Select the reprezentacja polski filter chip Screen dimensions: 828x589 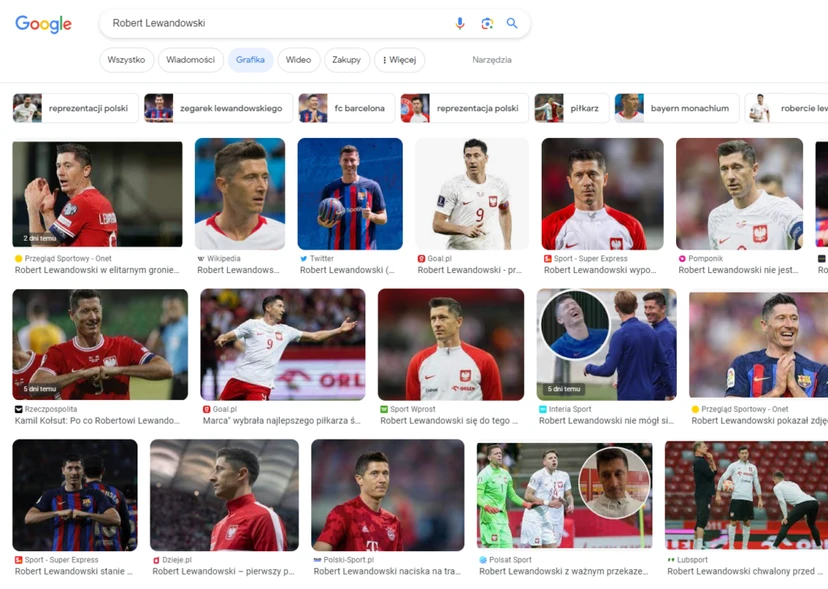(x=464, y=108)
